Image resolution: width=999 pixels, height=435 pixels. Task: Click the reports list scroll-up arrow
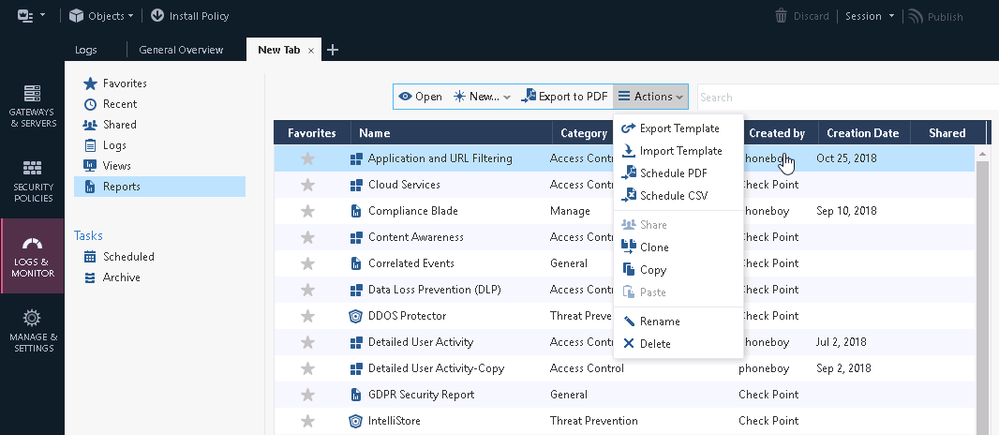(x=982, y=153)
